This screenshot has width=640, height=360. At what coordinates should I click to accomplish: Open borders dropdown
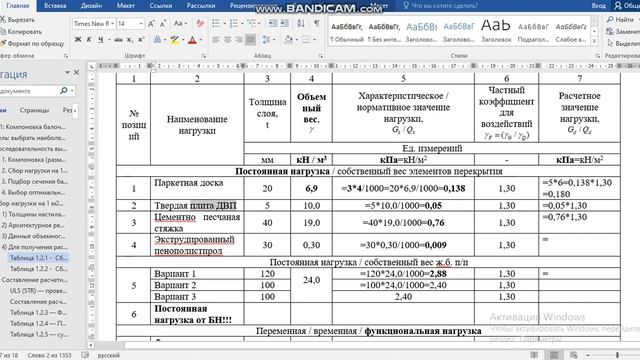click(x=316, y=40)
